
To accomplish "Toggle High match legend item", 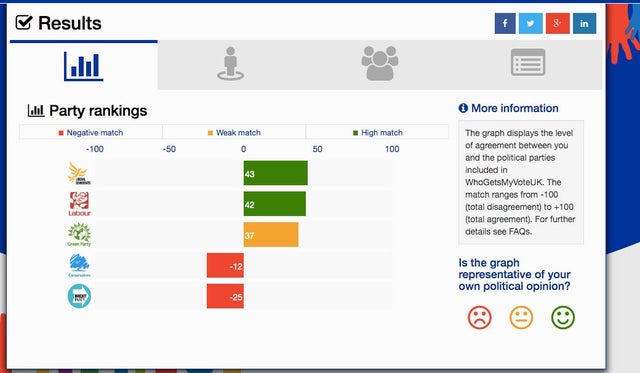I will (x=378, y=133).
